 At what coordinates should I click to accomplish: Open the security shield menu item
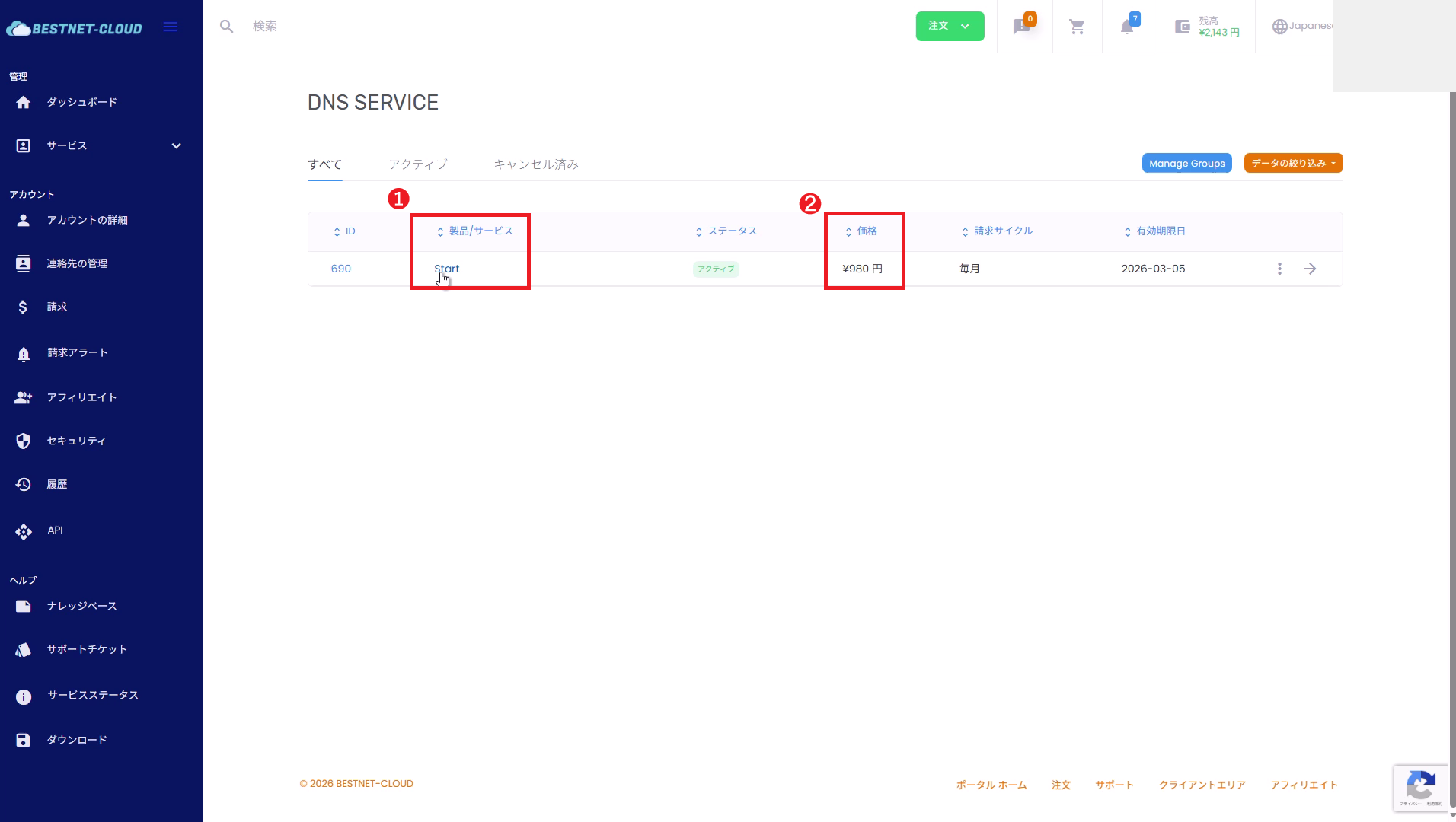click(76, 441)
